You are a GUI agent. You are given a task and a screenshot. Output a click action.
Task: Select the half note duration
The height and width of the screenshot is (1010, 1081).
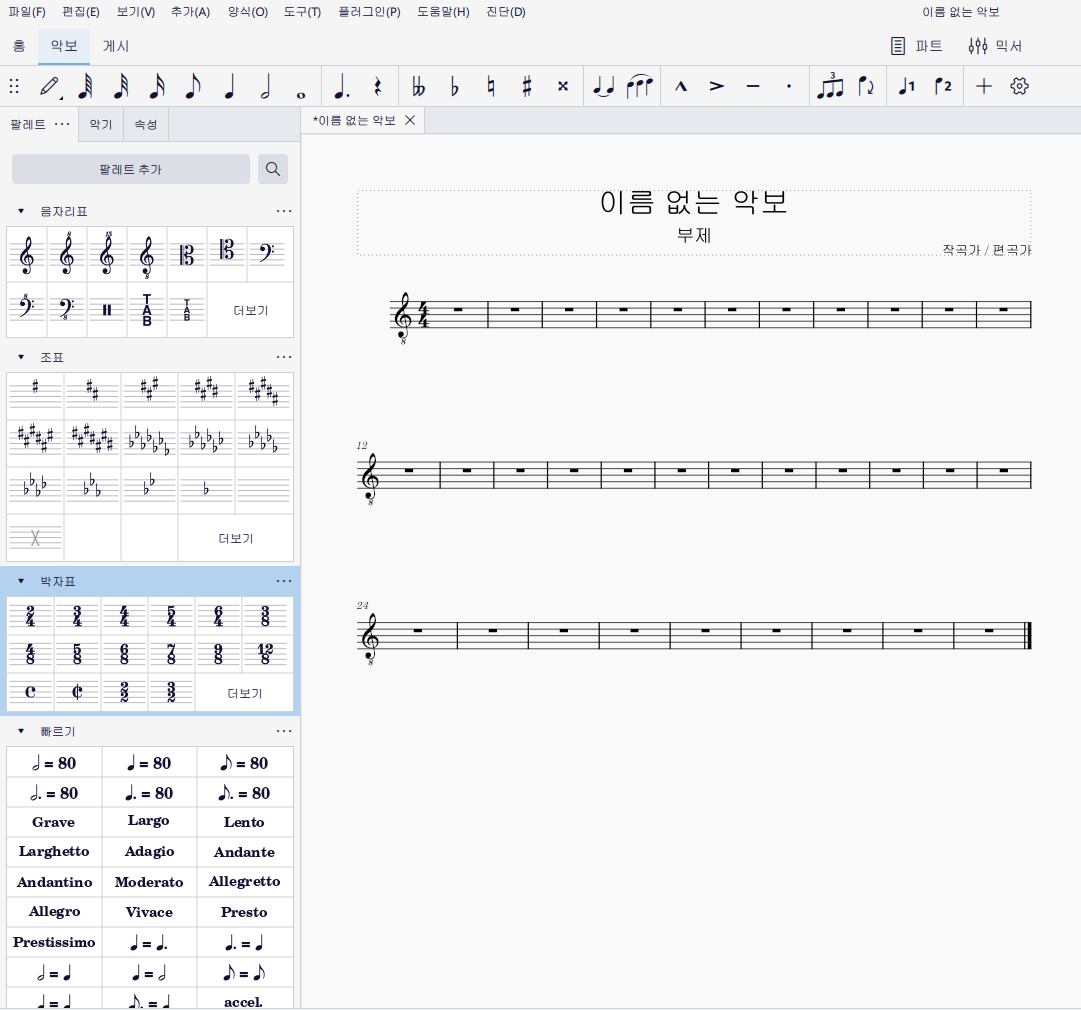(x=265, y=86)
